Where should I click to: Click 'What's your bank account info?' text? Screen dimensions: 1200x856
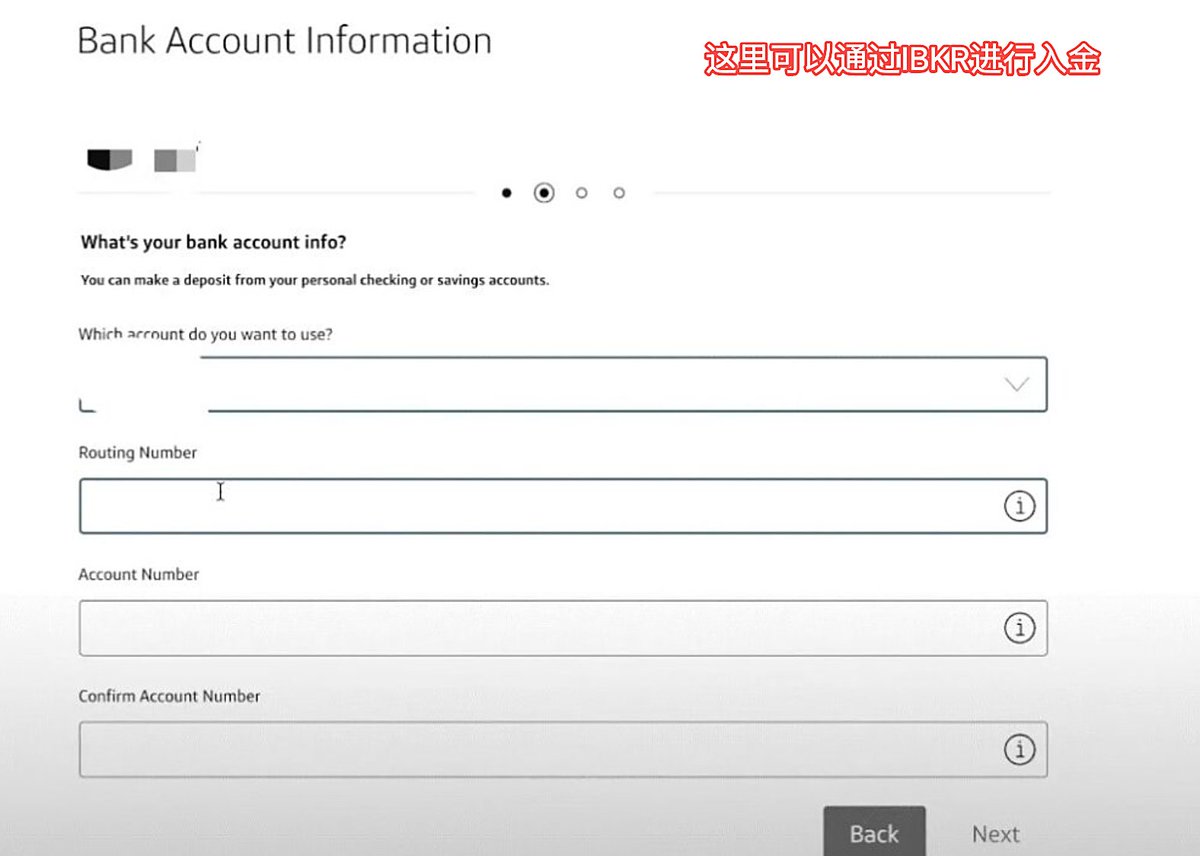[213, 242]
